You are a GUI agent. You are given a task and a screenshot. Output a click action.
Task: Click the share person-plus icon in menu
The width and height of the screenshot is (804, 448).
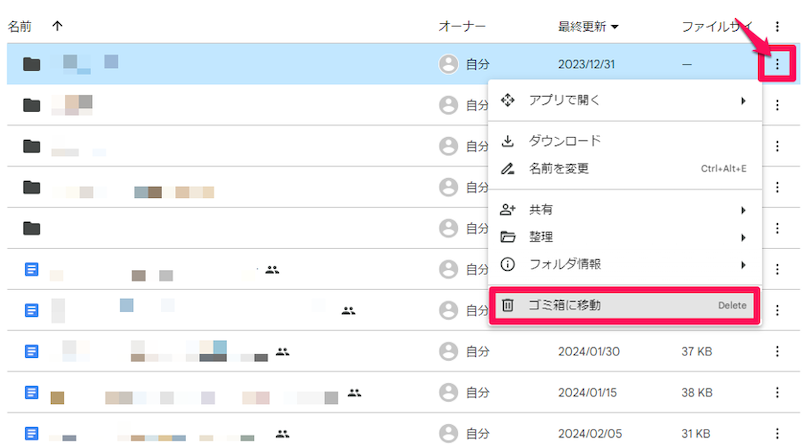507,210
